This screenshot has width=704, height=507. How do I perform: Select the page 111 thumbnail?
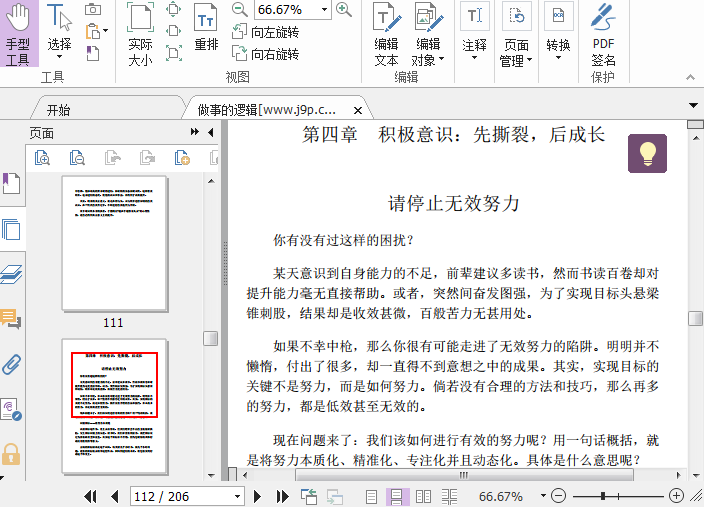point(114,244)
